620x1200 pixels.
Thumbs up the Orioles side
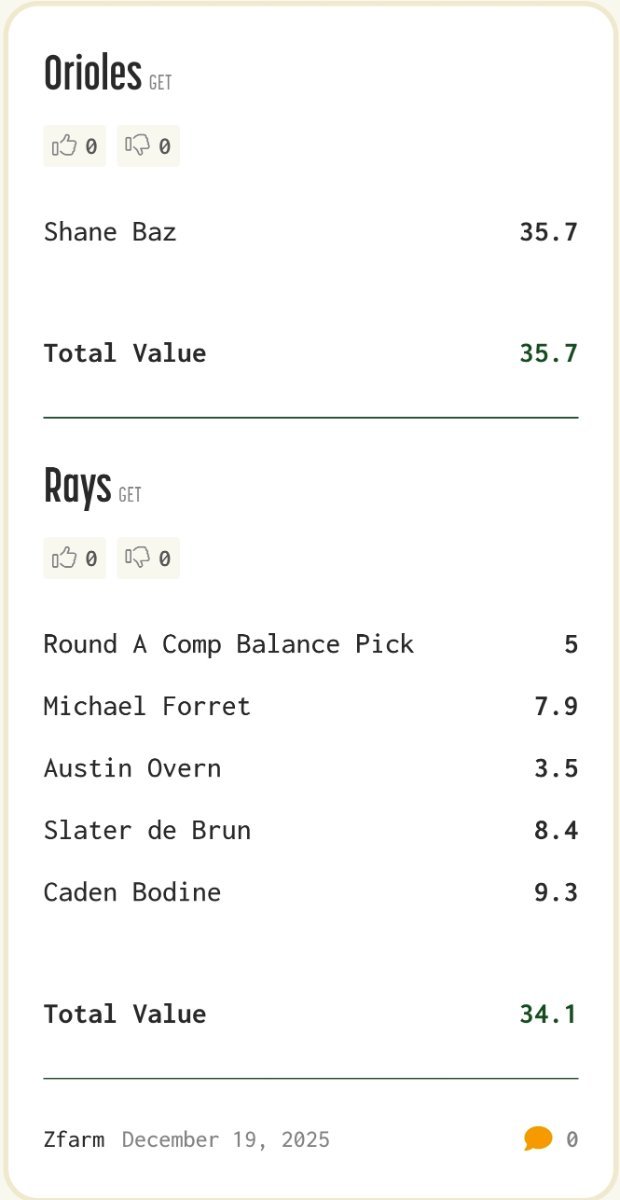click(x=74, y=146)
